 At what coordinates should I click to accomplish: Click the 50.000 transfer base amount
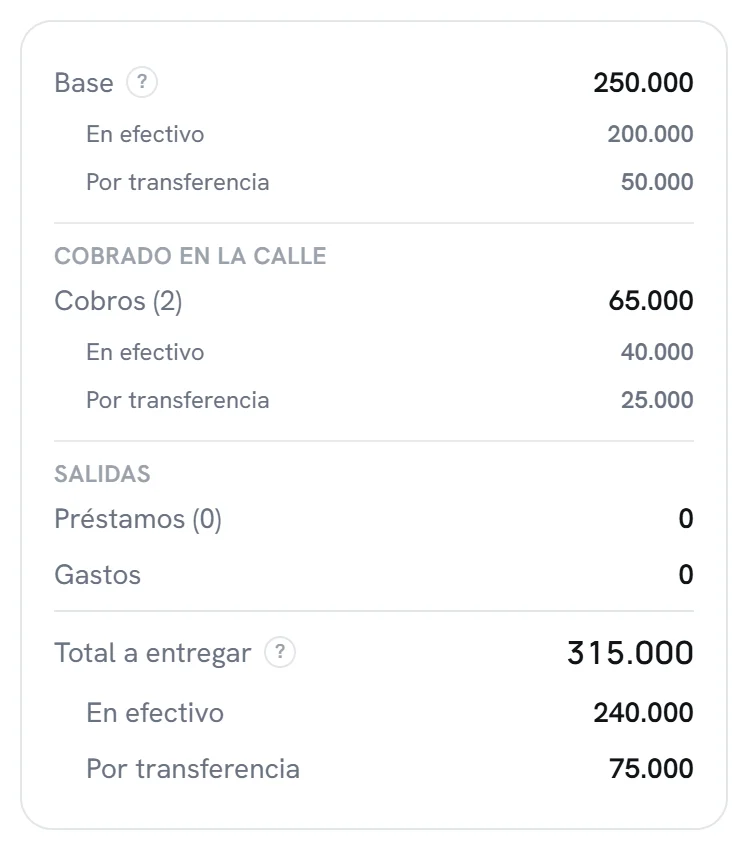pyautogui.click(x=657, y=182)
